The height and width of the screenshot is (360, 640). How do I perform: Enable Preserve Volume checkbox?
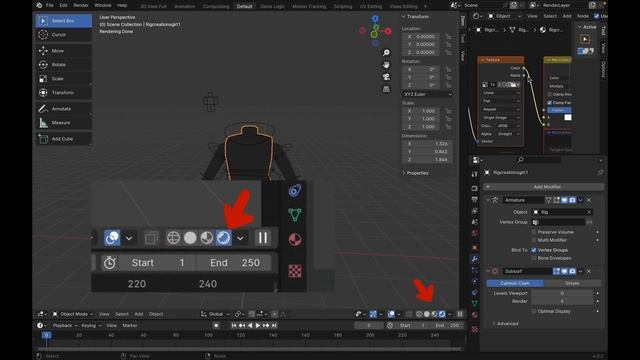click(x=534, y=232)
